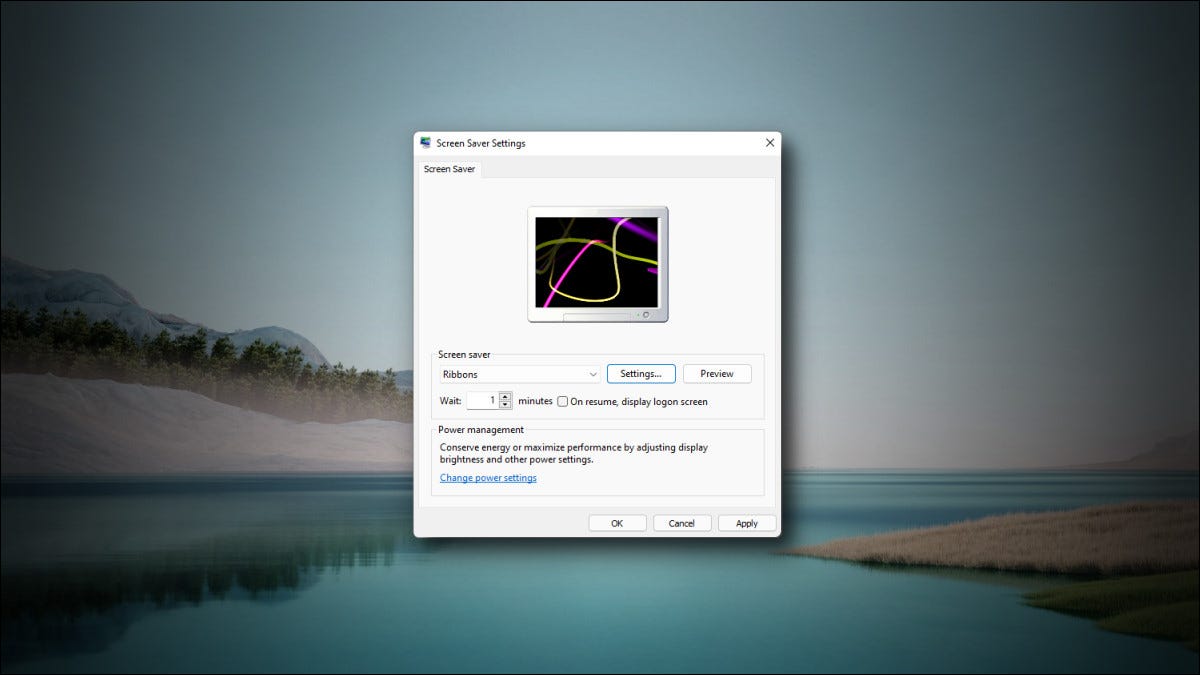Click the "On resume, display logon screen" label text

[639, 401]
